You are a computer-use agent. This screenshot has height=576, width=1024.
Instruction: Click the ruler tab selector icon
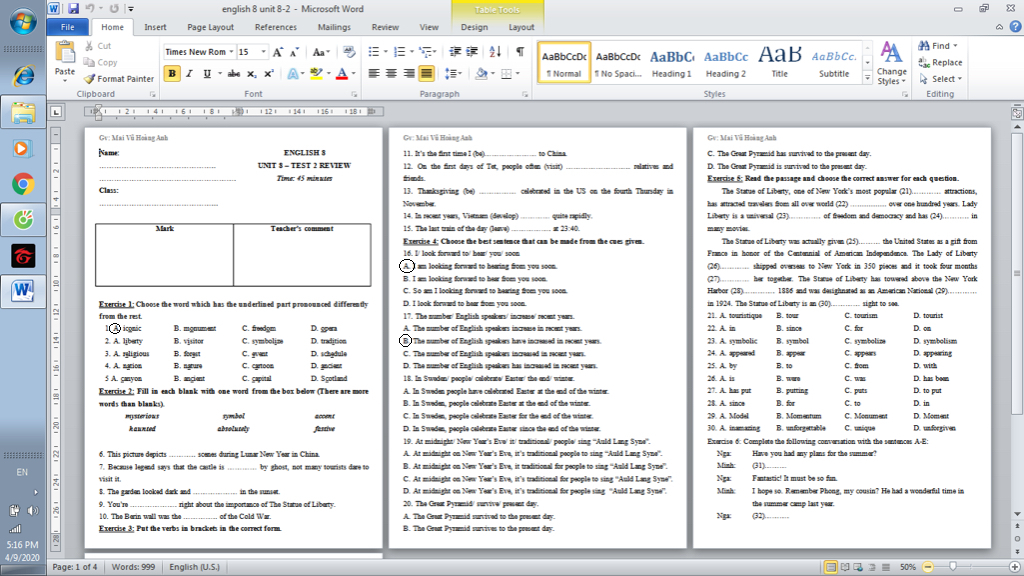[57, 112]
